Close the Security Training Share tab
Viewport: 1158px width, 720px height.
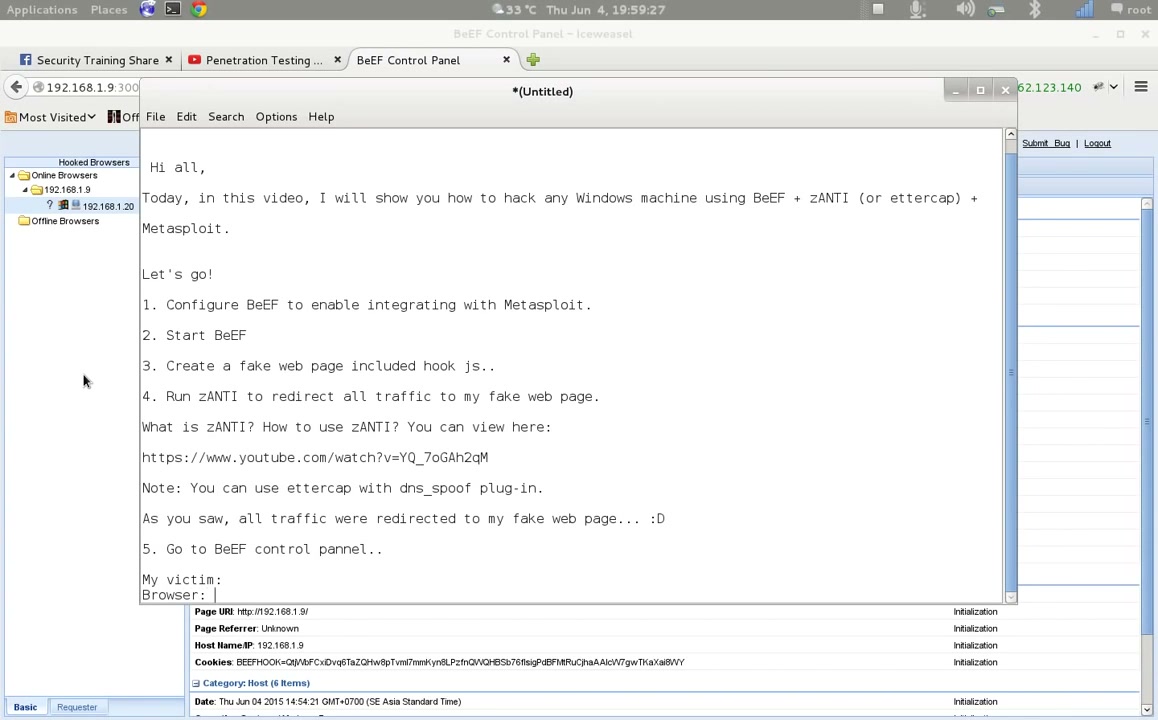coord(168,60)
